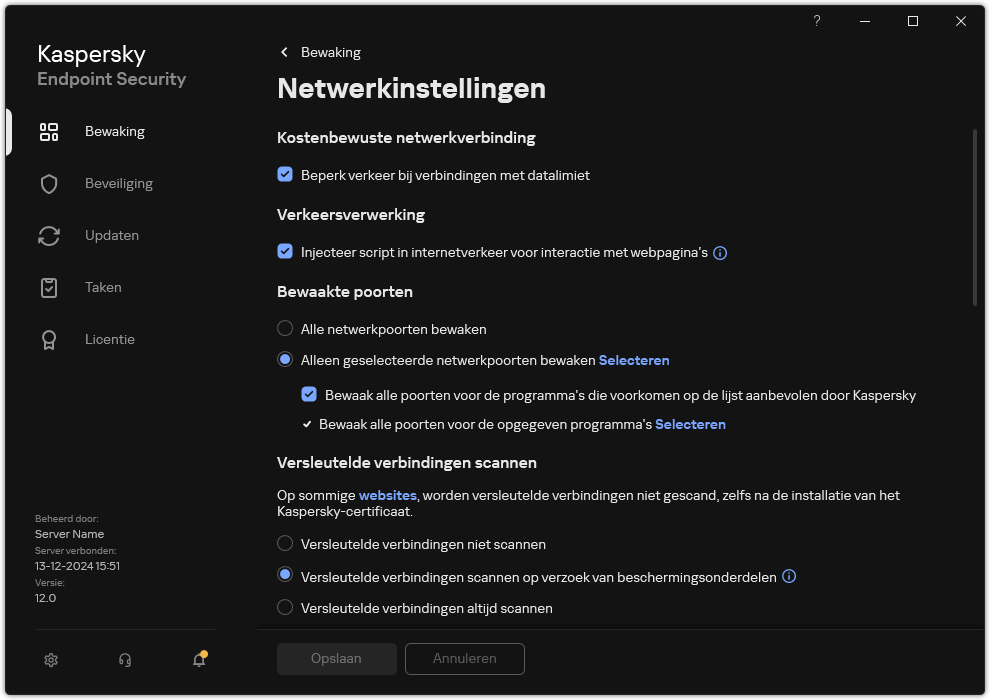Open Taken via the clipboard icon

coord(49,287)
